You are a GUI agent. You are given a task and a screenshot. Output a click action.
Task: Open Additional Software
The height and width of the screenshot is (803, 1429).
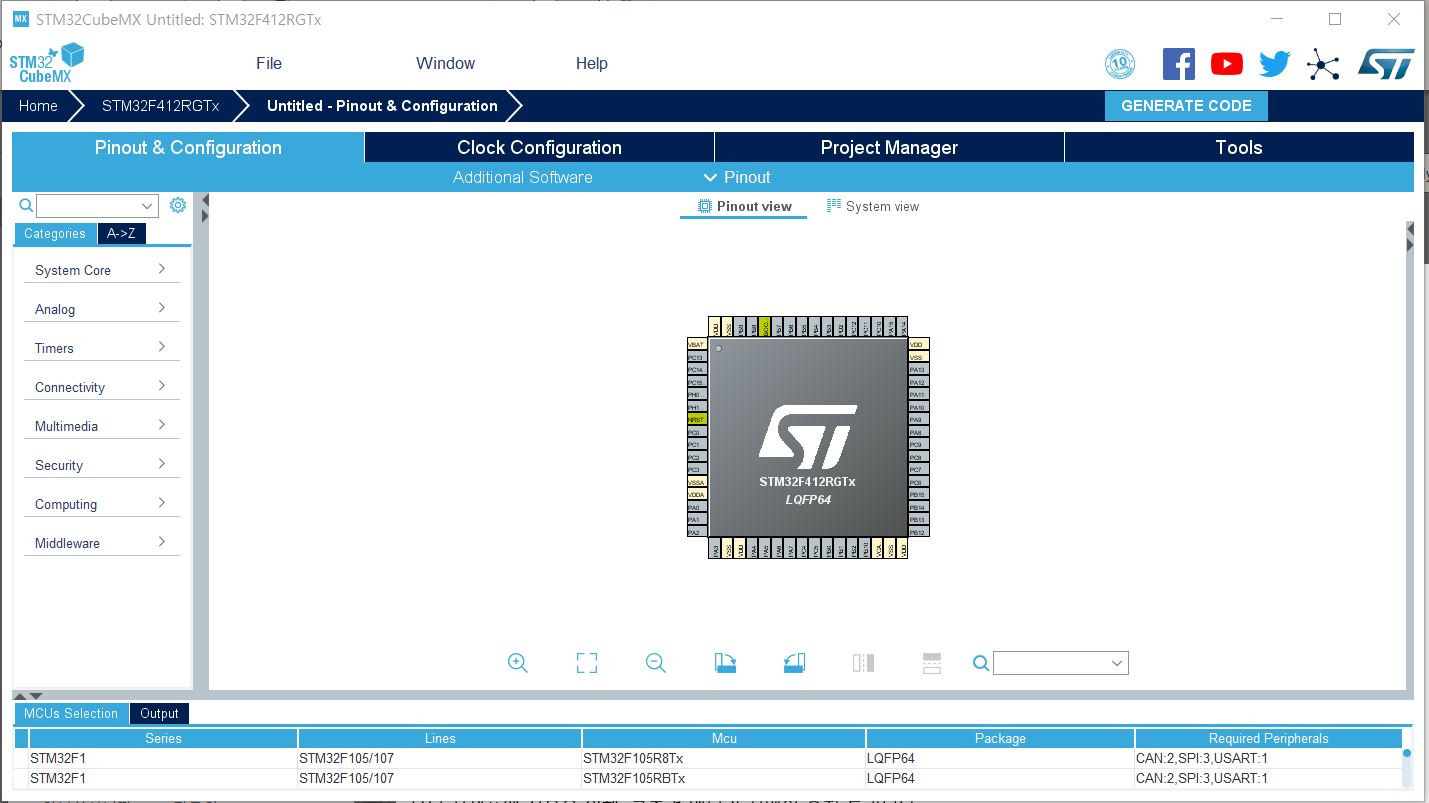(x=522, y=177)
